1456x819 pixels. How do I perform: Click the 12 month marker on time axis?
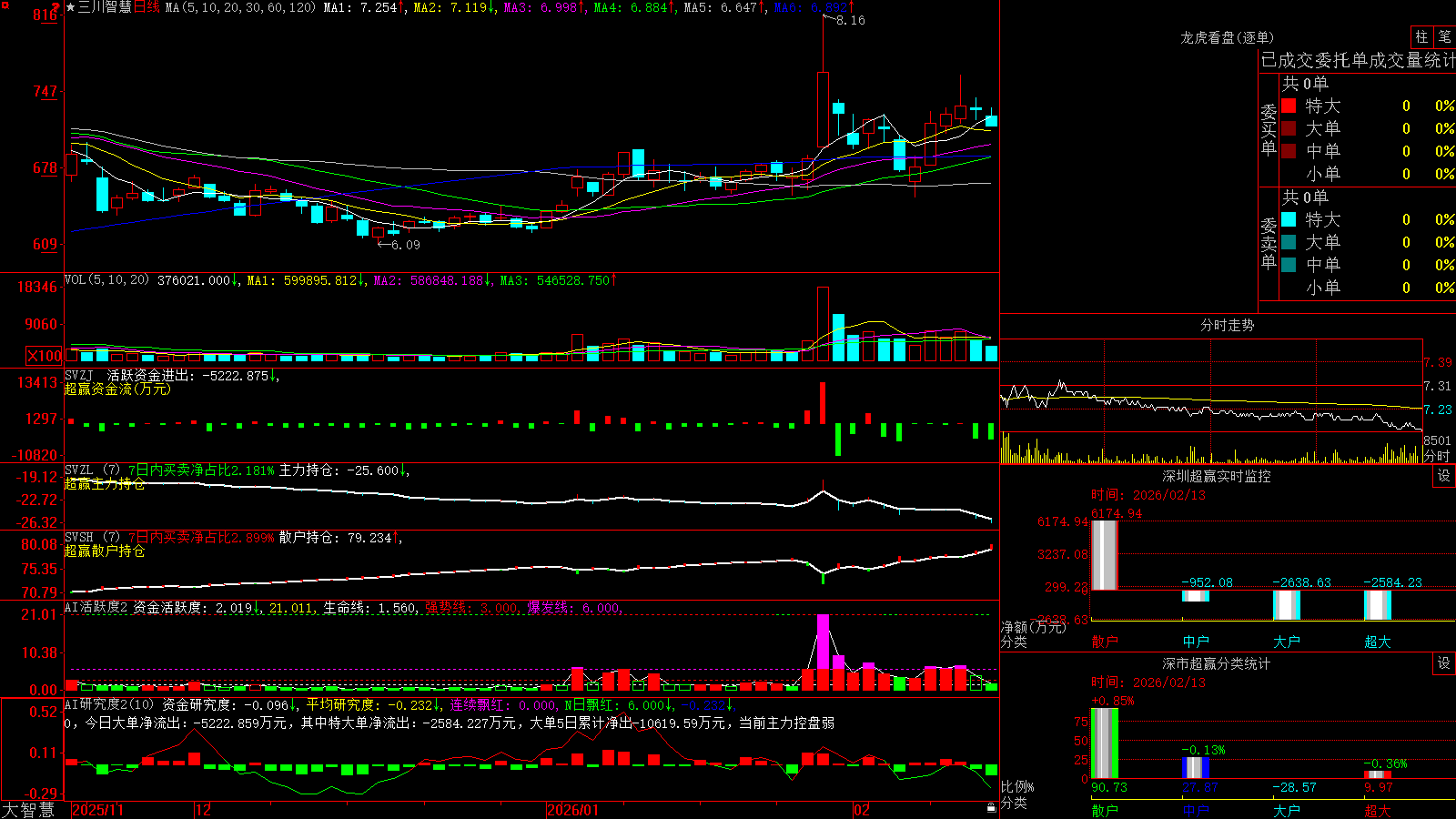pos(203,810)
